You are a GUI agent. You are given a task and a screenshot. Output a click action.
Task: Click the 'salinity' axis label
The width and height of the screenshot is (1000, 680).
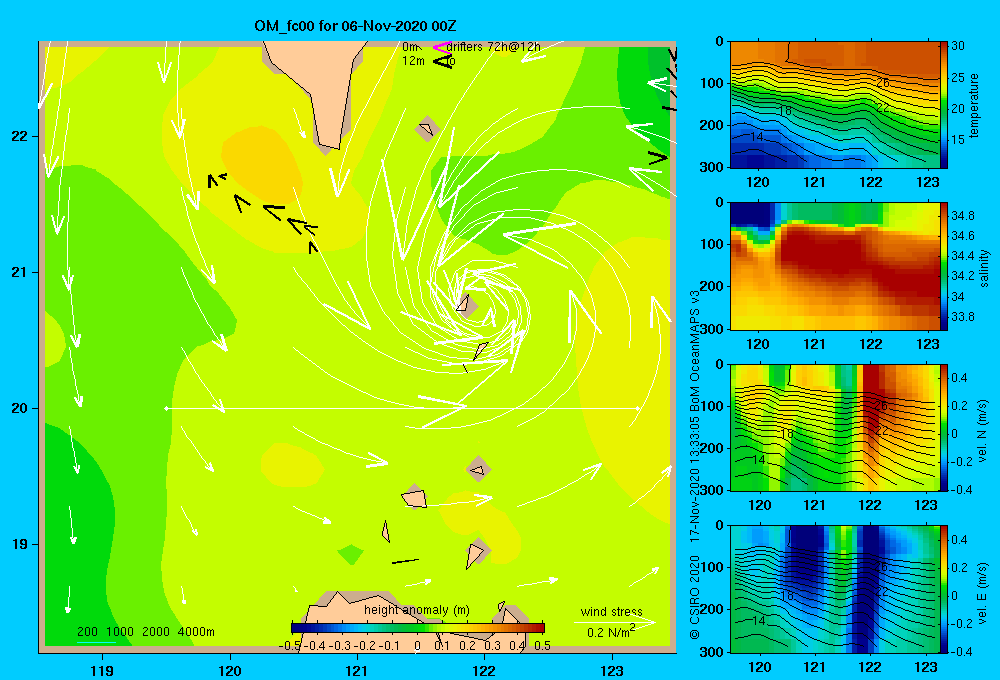[x=984, y=268]
